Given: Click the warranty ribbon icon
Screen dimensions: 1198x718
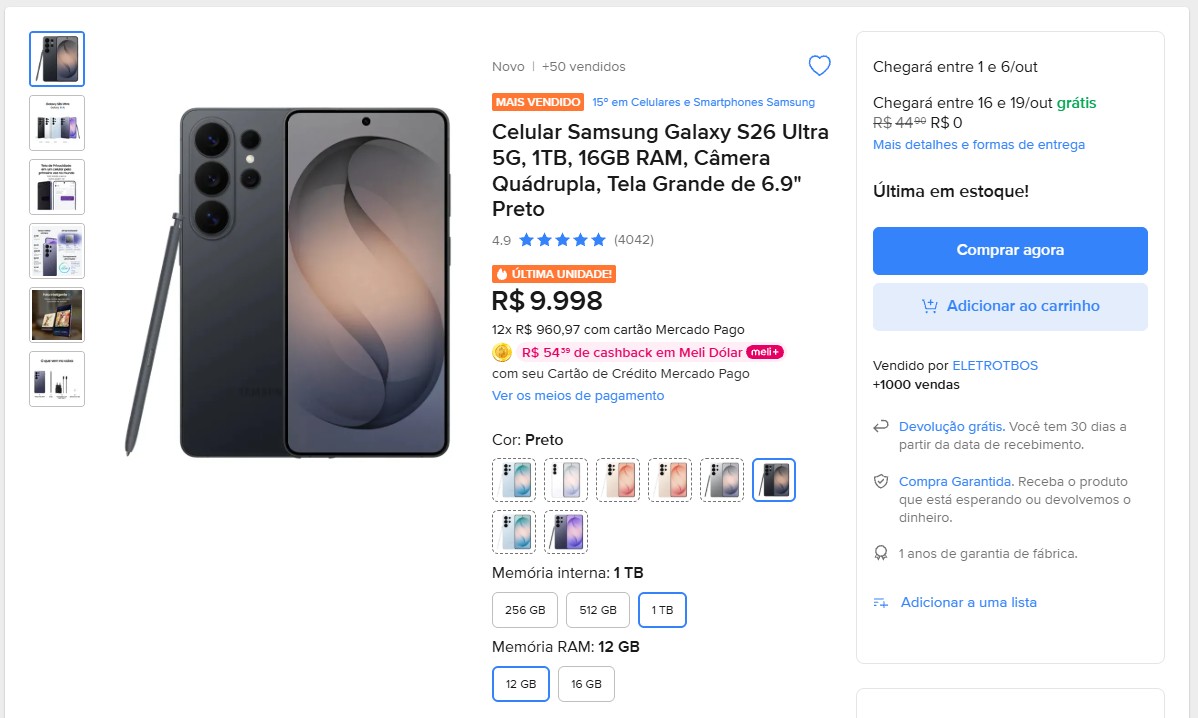Looking at the screenshot, I should (881, 553).
